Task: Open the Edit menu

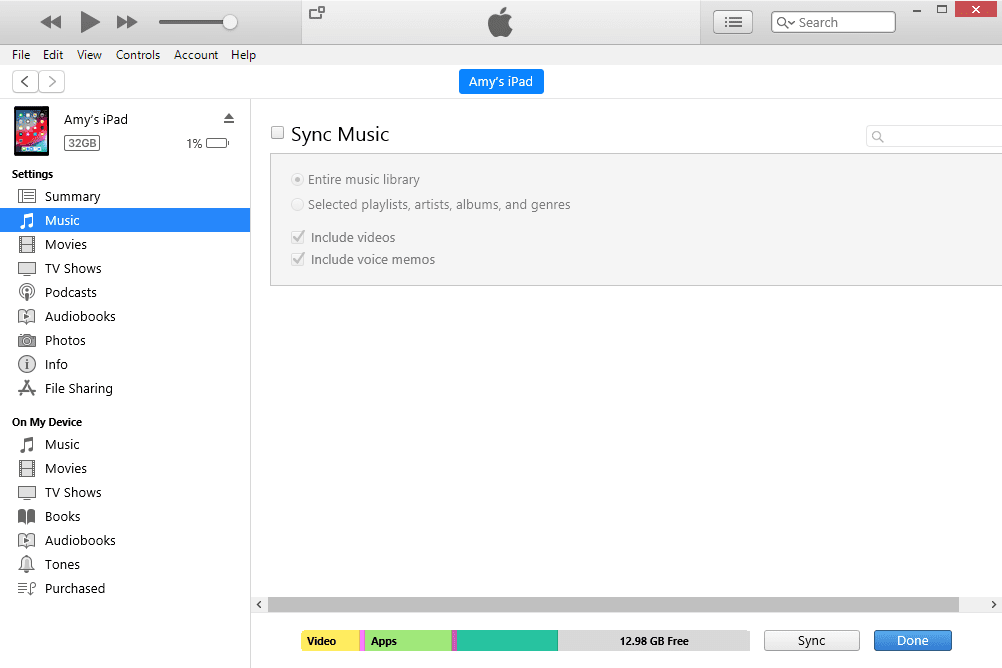Action: coord(53,55)
